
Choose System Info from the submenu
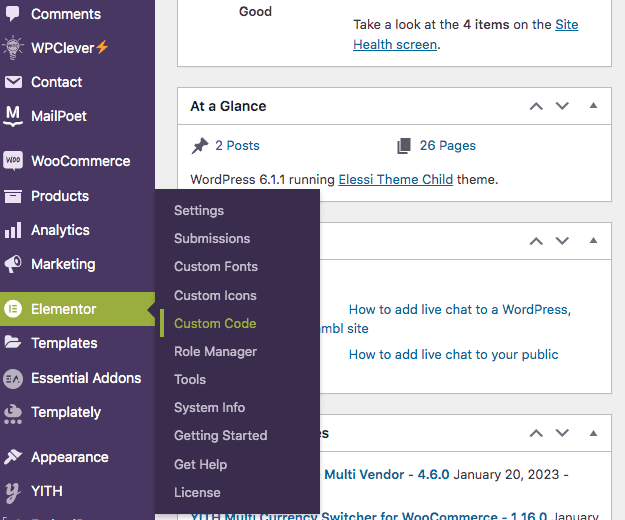[209, 408]
